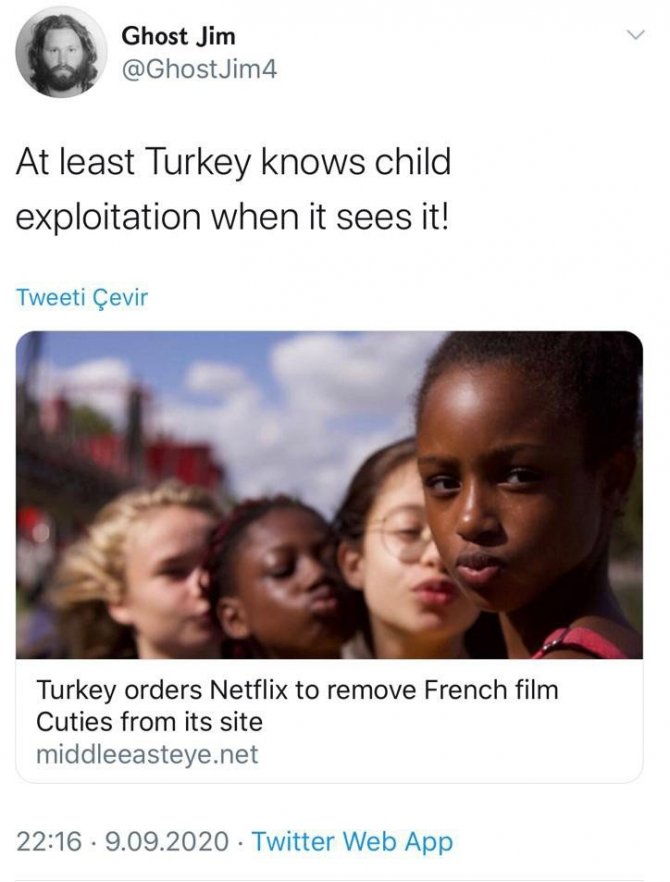Click the words "child exploitation" in tweet
This screenshot has height=882, width=670.
click(233, 189)
